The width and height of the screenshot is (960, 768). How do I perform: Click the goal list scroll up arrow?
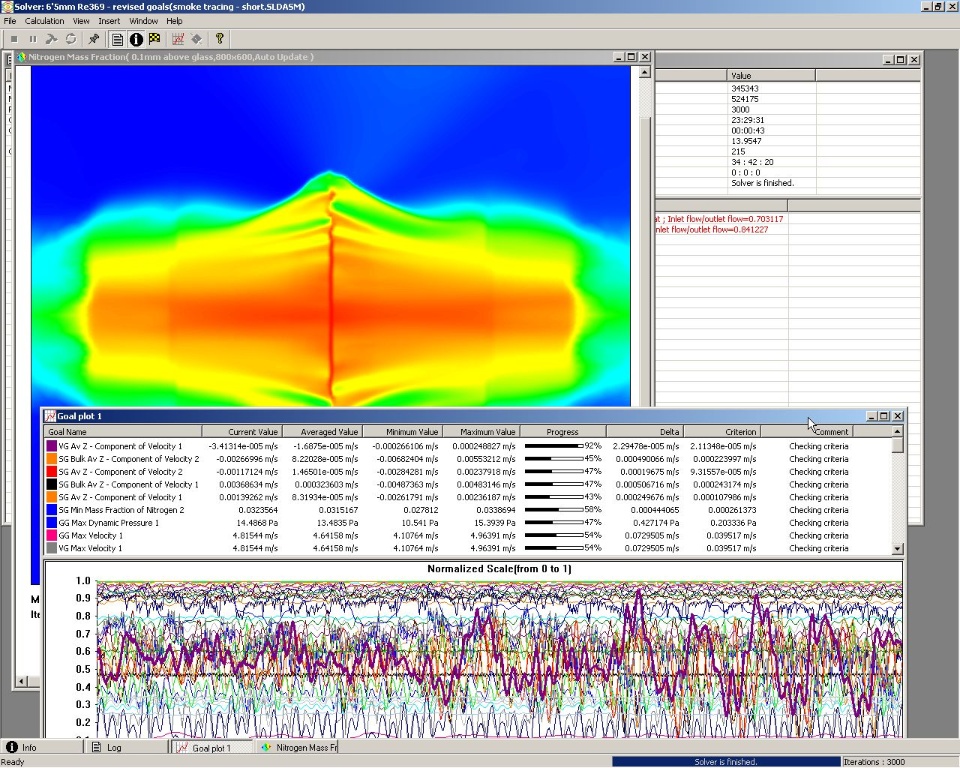tap(898, 432)
